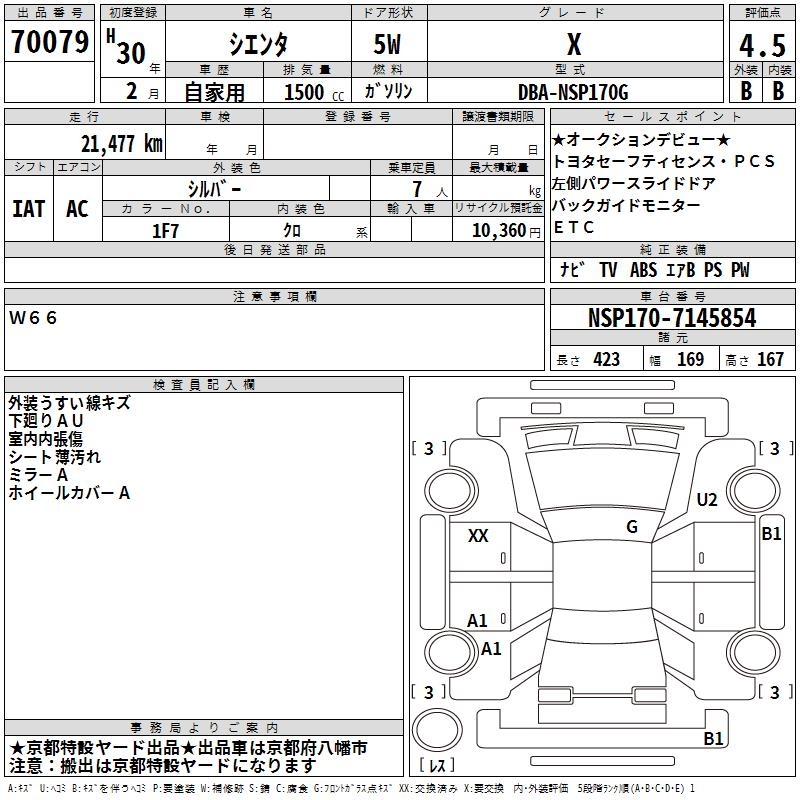The height and width of the screenshot is (800, 800).
Task: Click the エアB equipment item
Action: coord(681,269)
